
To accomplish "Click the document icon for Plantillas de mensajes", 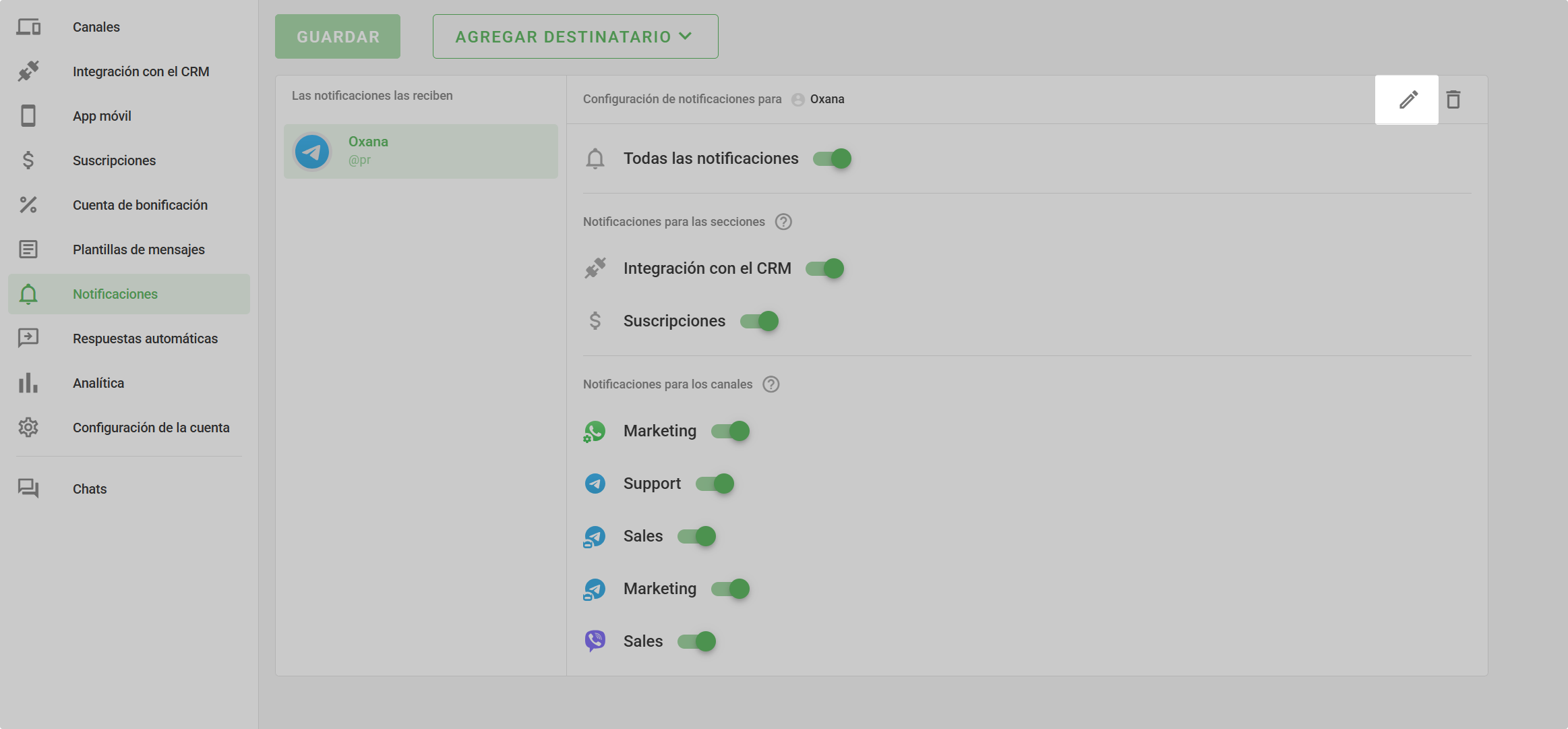I will click(x=28, y=250).
